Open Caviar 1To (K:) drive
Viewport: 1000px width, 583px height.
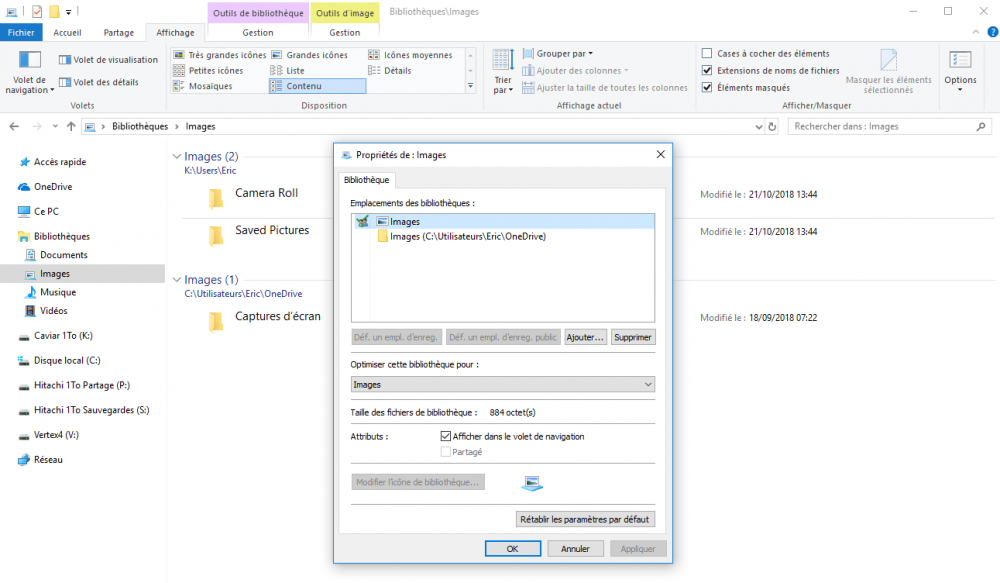point(55,336)
